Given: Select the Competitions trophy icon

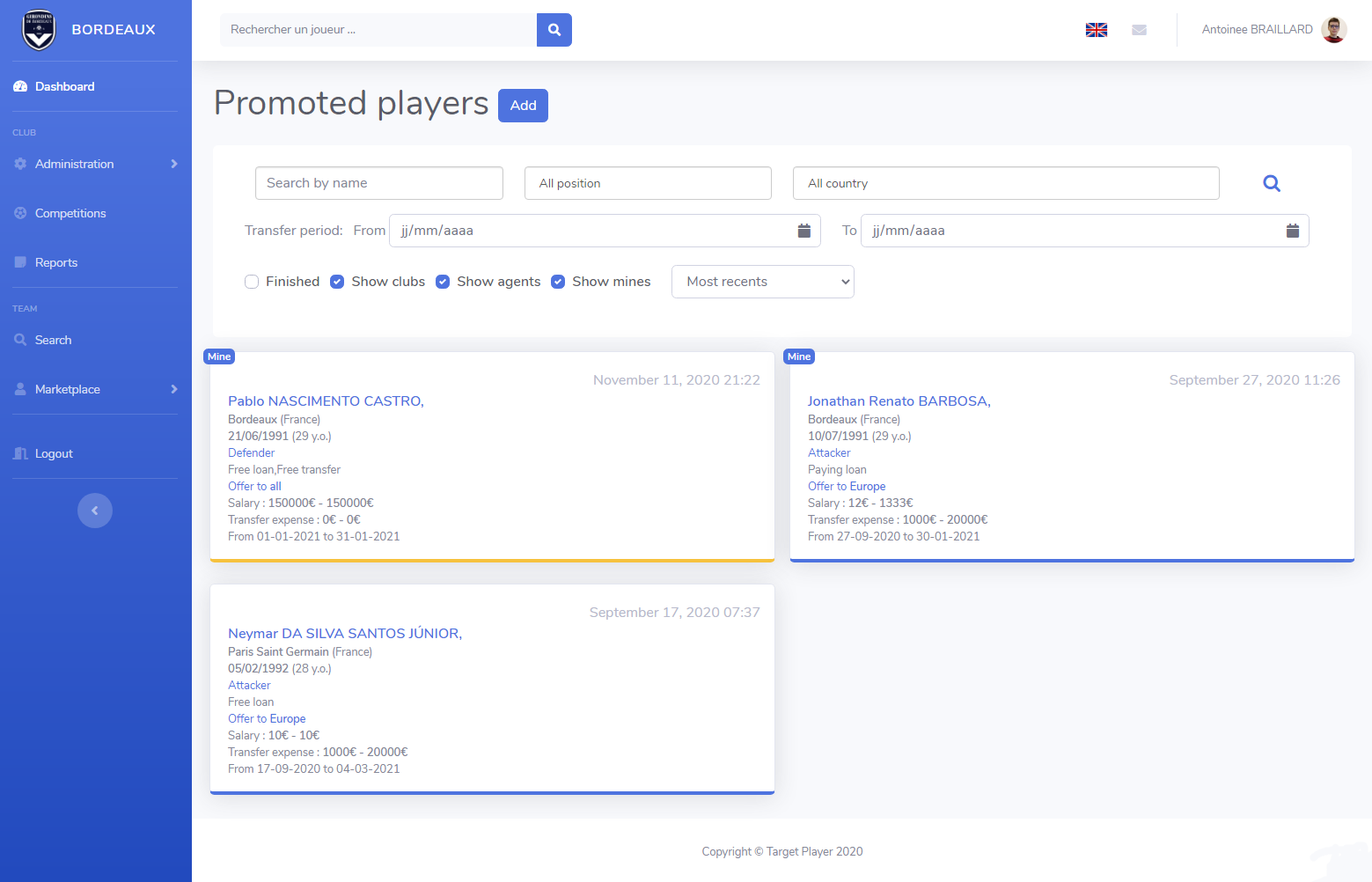Looking at the screenshot, I should [20, 213].
